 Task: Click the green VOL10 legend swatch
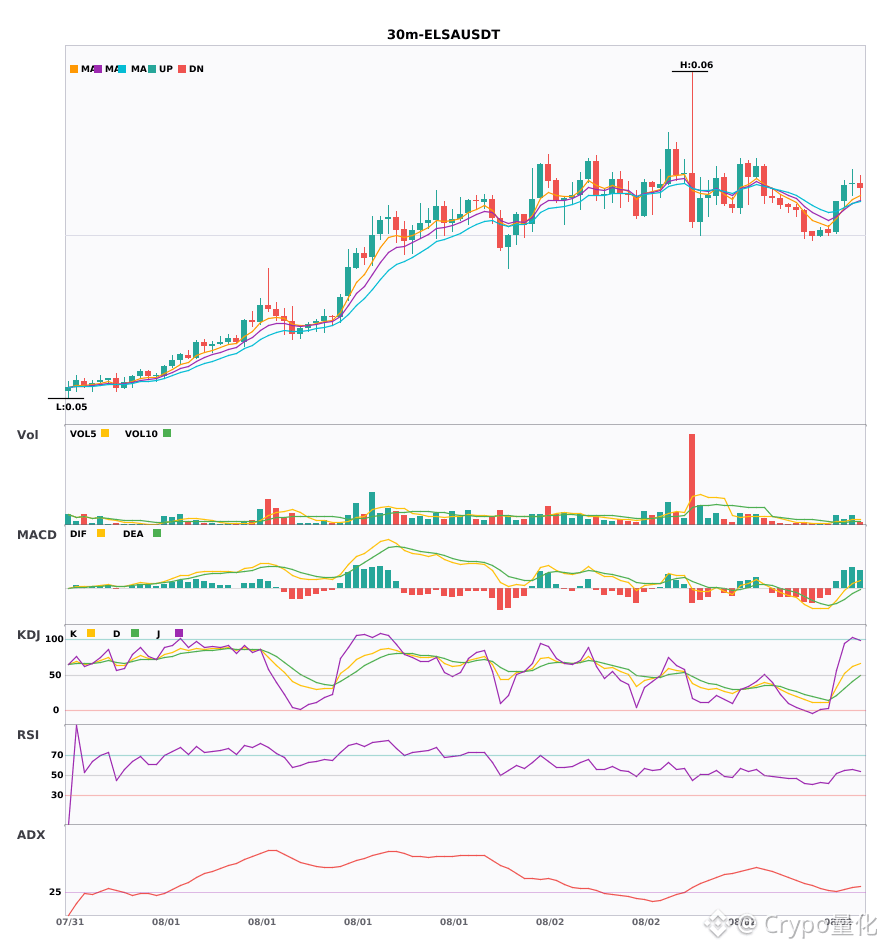(167, 433)
